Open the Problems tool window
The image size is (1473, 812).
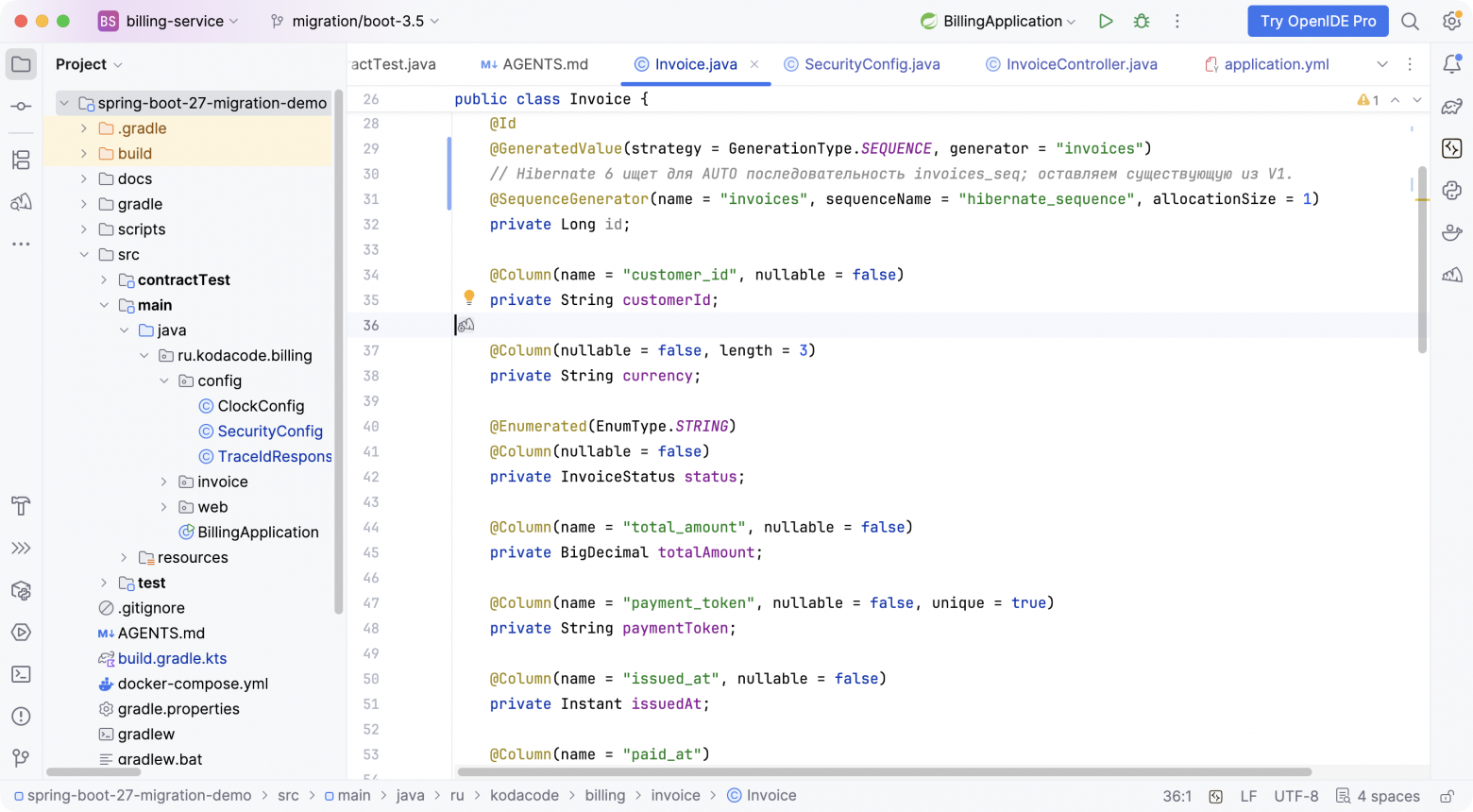21,717
